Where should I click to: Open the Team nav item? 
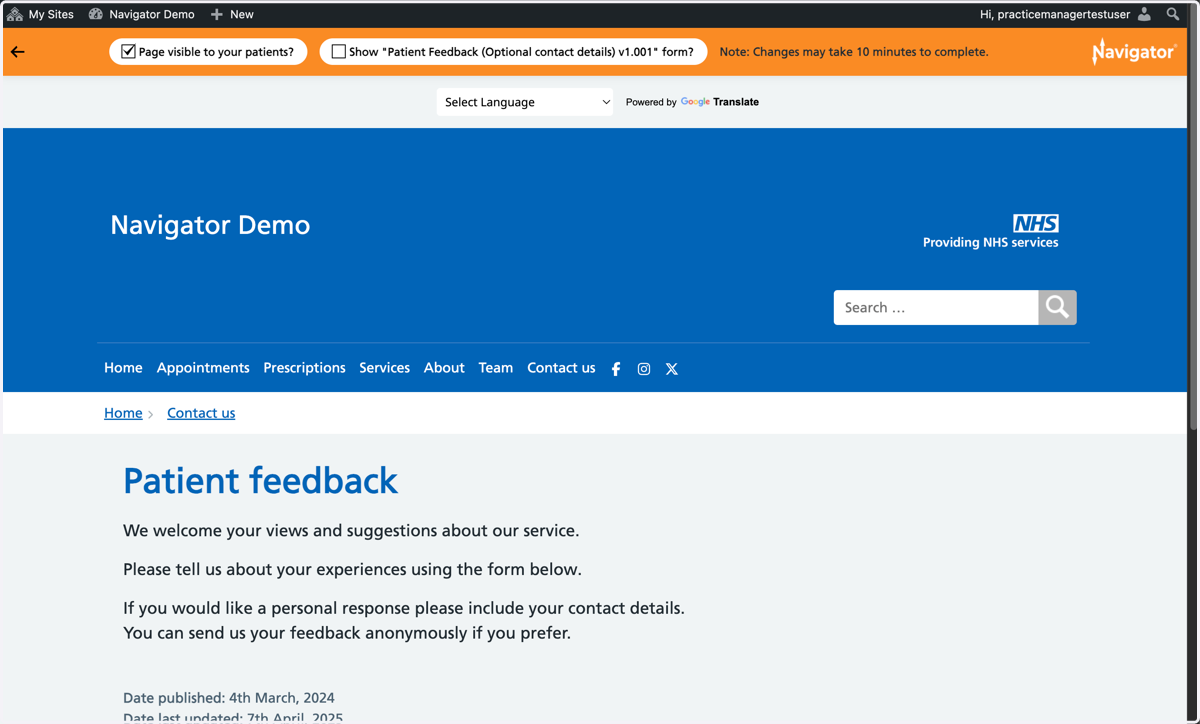496,368
